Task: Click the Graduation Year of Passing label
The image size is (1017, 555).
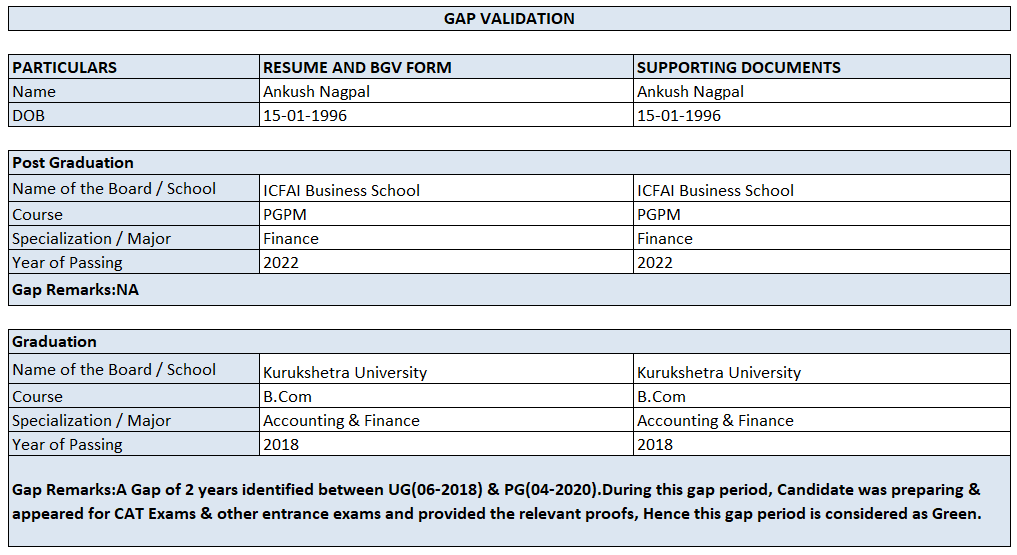Action: click(68, 444)
